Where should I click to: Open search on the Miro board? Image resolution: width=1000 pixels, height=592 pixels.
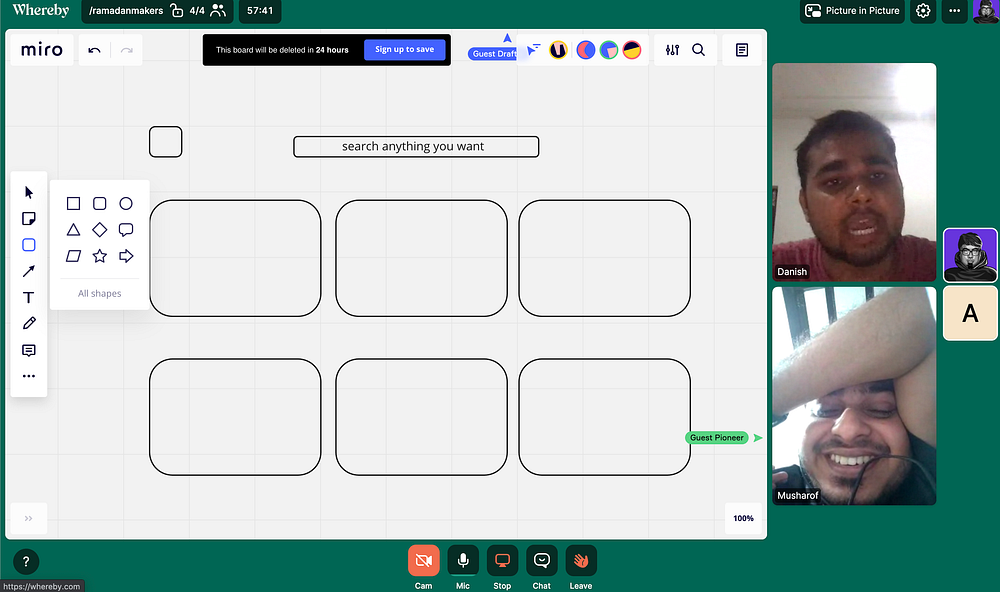[x=698, y=50]
